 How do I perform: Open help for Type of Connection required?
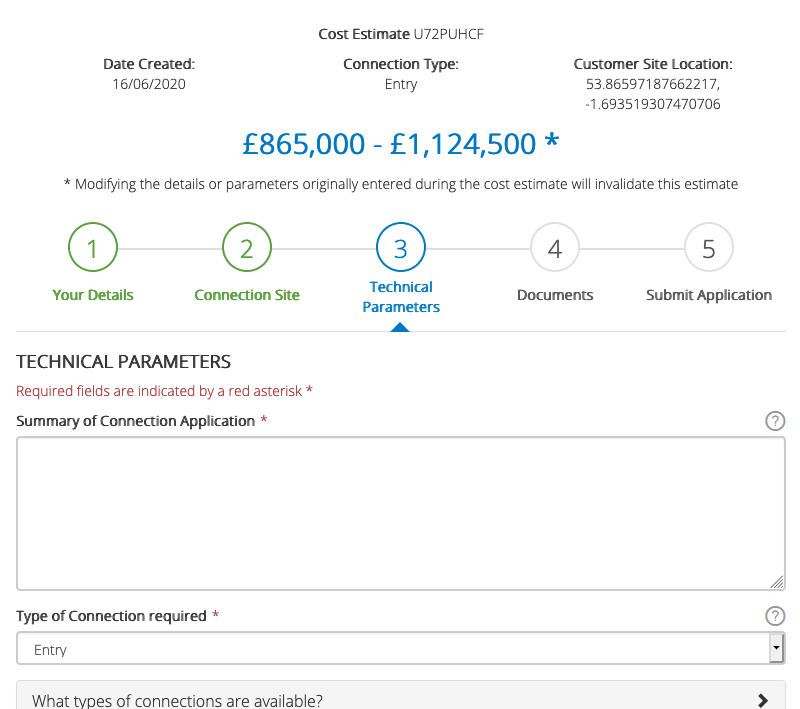[774, 616]
